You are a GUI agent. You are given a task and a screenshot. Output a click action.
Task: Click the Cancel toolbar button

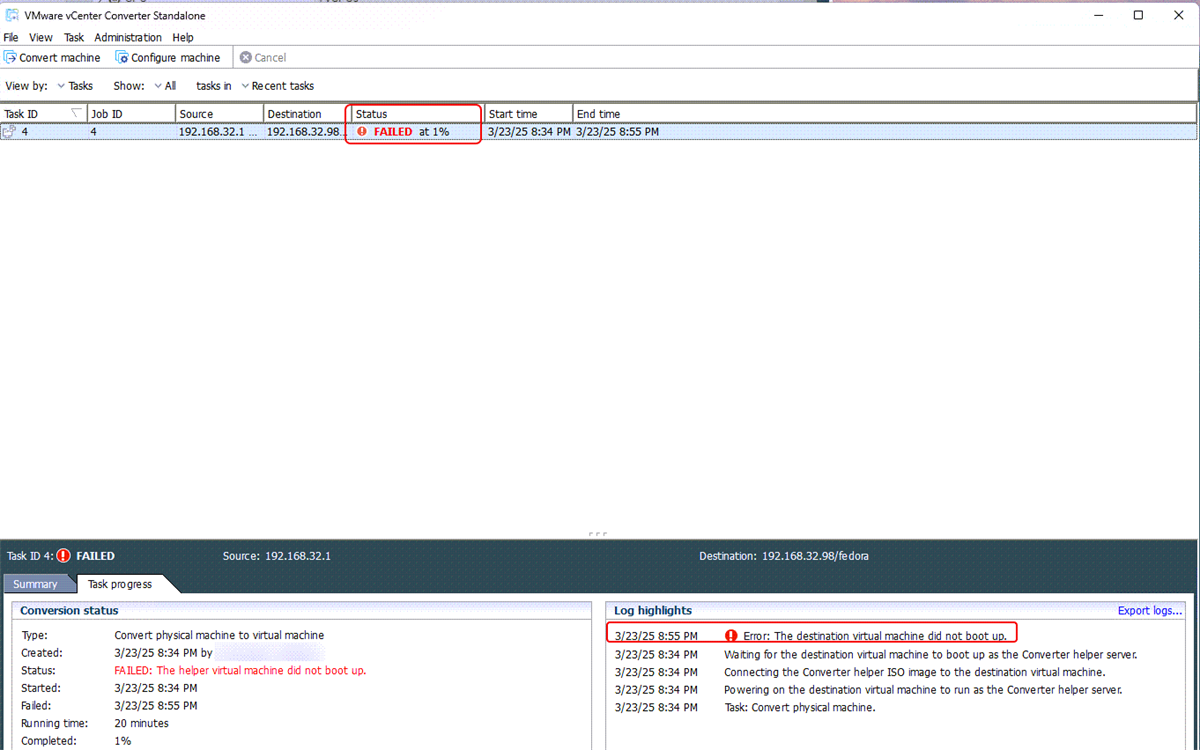pyautogui.click(x=263, y=58)
